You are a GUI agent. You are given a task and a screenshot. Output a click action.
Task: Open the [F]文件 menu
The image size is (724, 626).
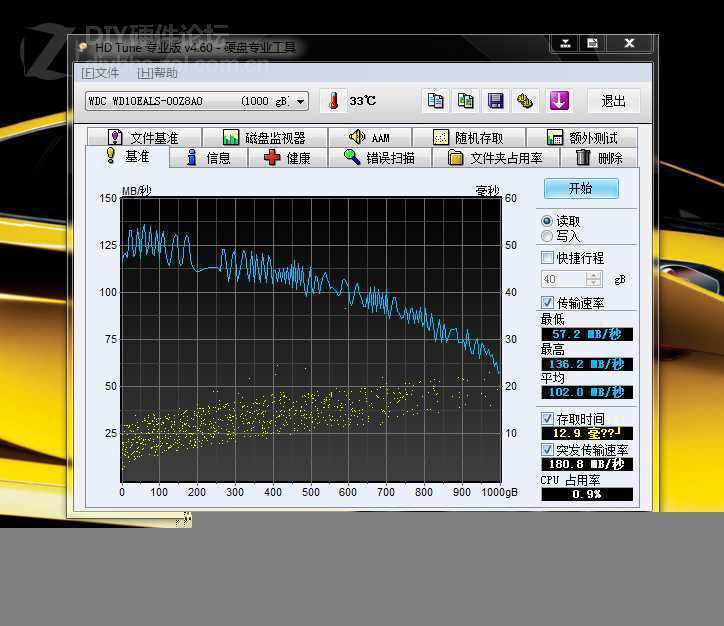[100, 73]
